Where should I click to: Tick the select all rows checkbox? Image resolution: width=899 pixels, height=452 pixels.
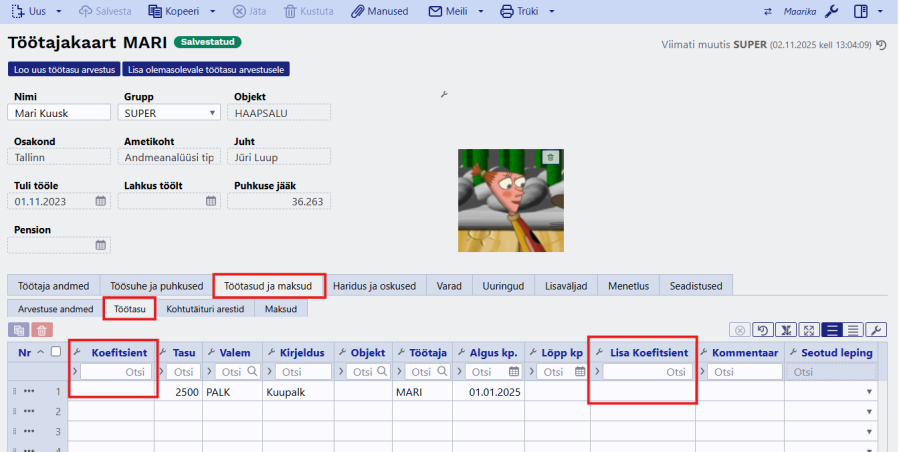56,352
